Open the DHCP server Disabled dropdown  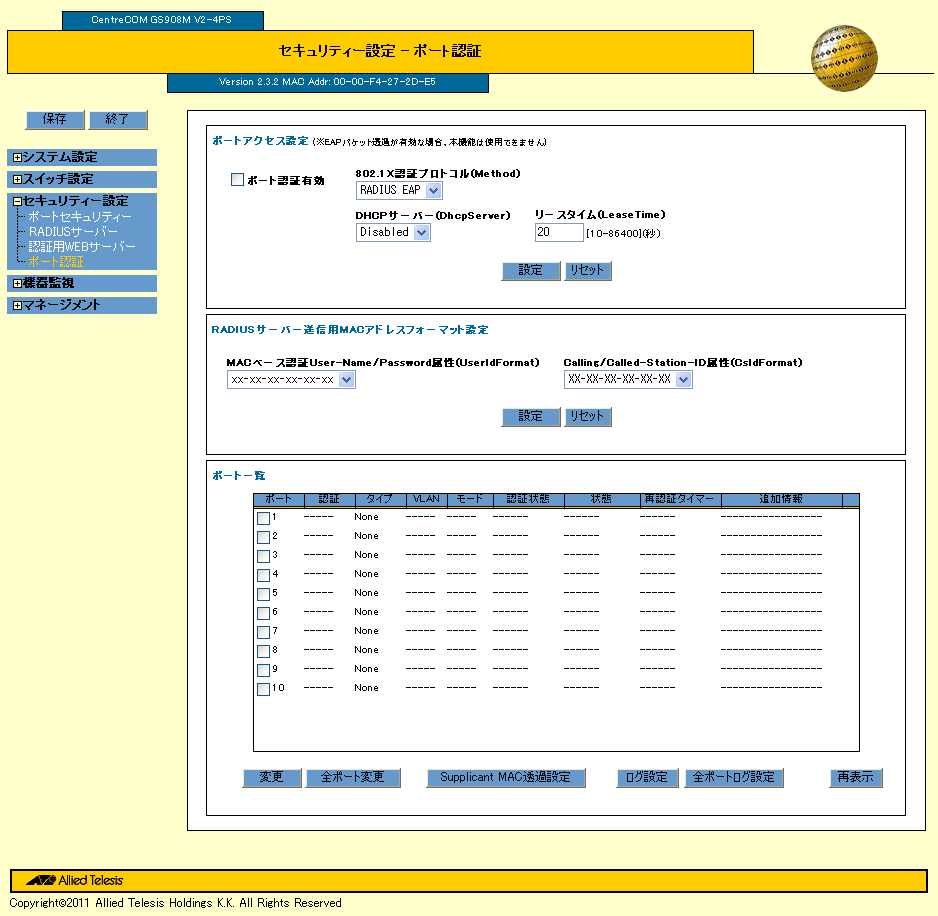[393, 232]
